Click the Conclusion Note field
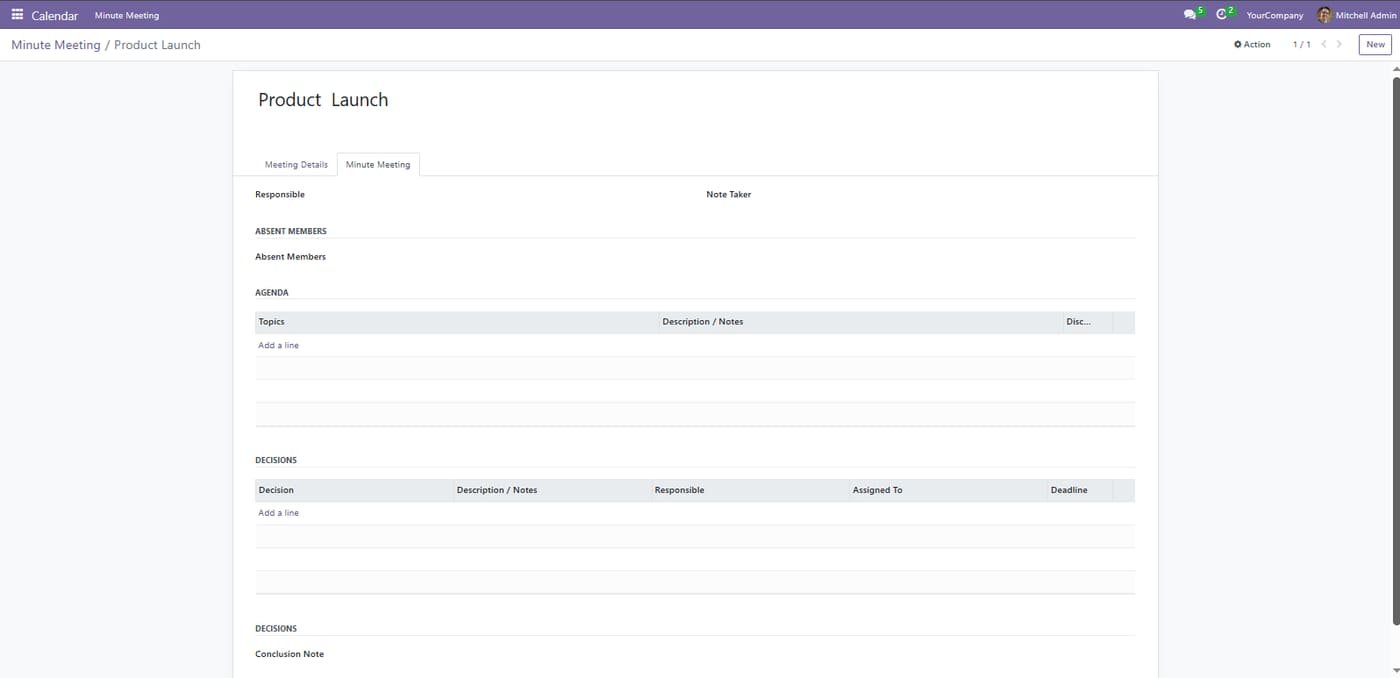Image resolution: width=1400 pixels, height=678 pixels. (x=289, y=654)
